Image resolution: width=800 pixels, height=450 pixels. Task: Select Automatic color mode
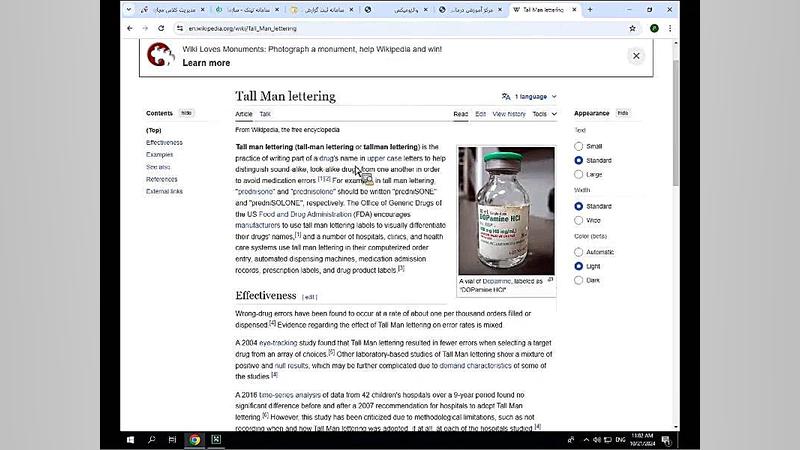click(x=578, y=252)
